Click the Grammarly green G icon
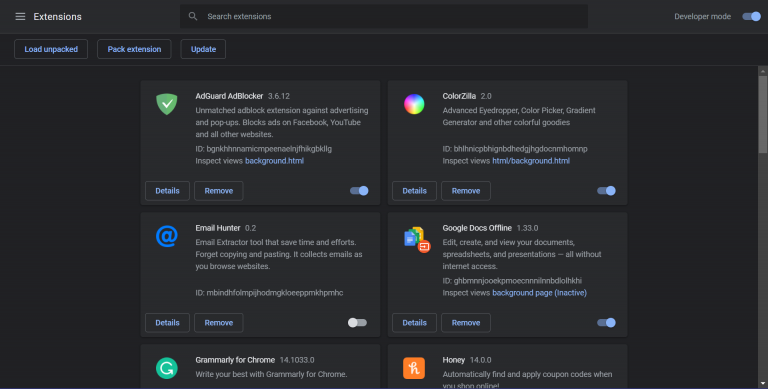 point(167,368)
